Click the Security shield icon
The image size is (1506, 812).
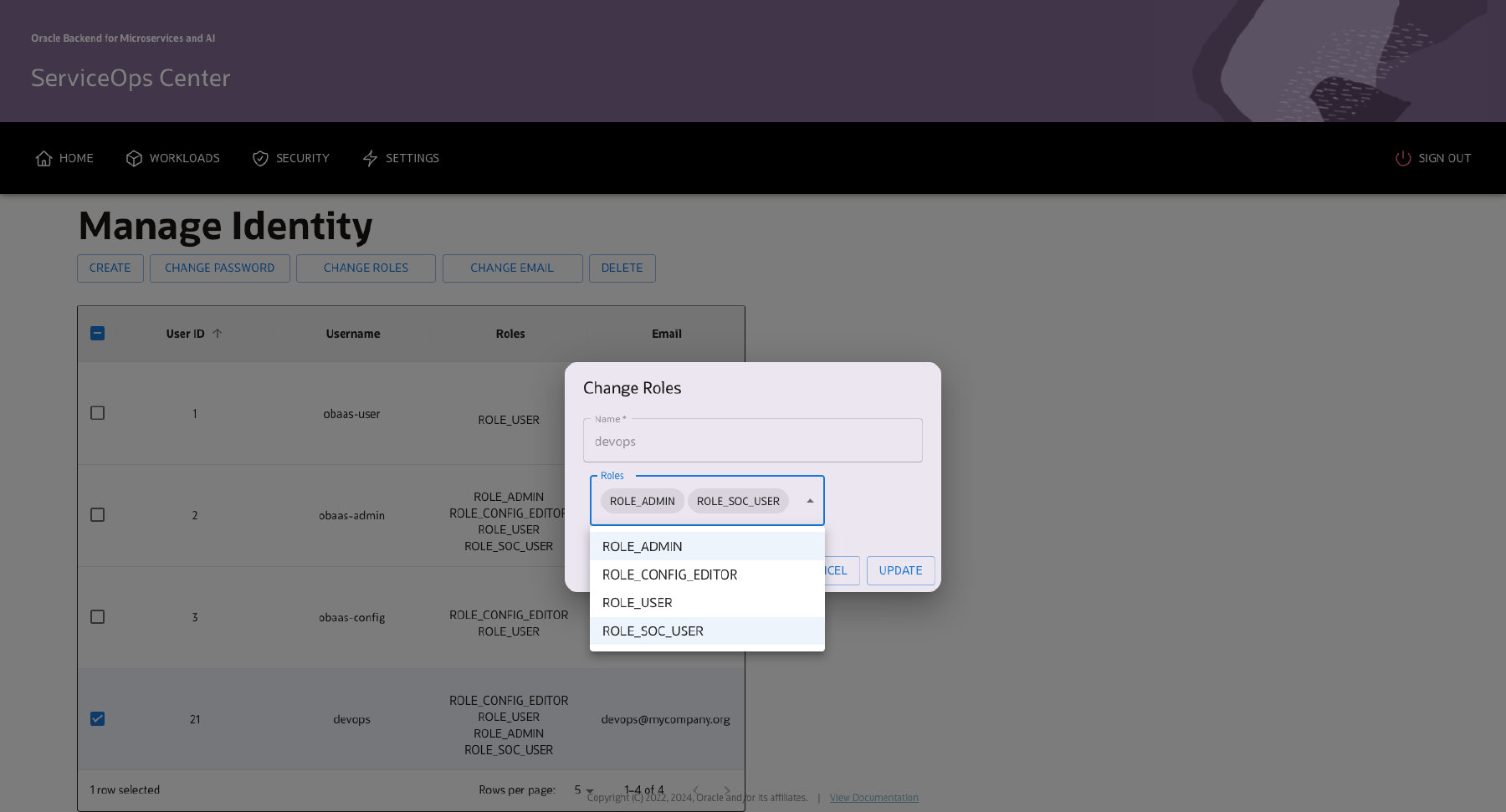coord(260,159)
